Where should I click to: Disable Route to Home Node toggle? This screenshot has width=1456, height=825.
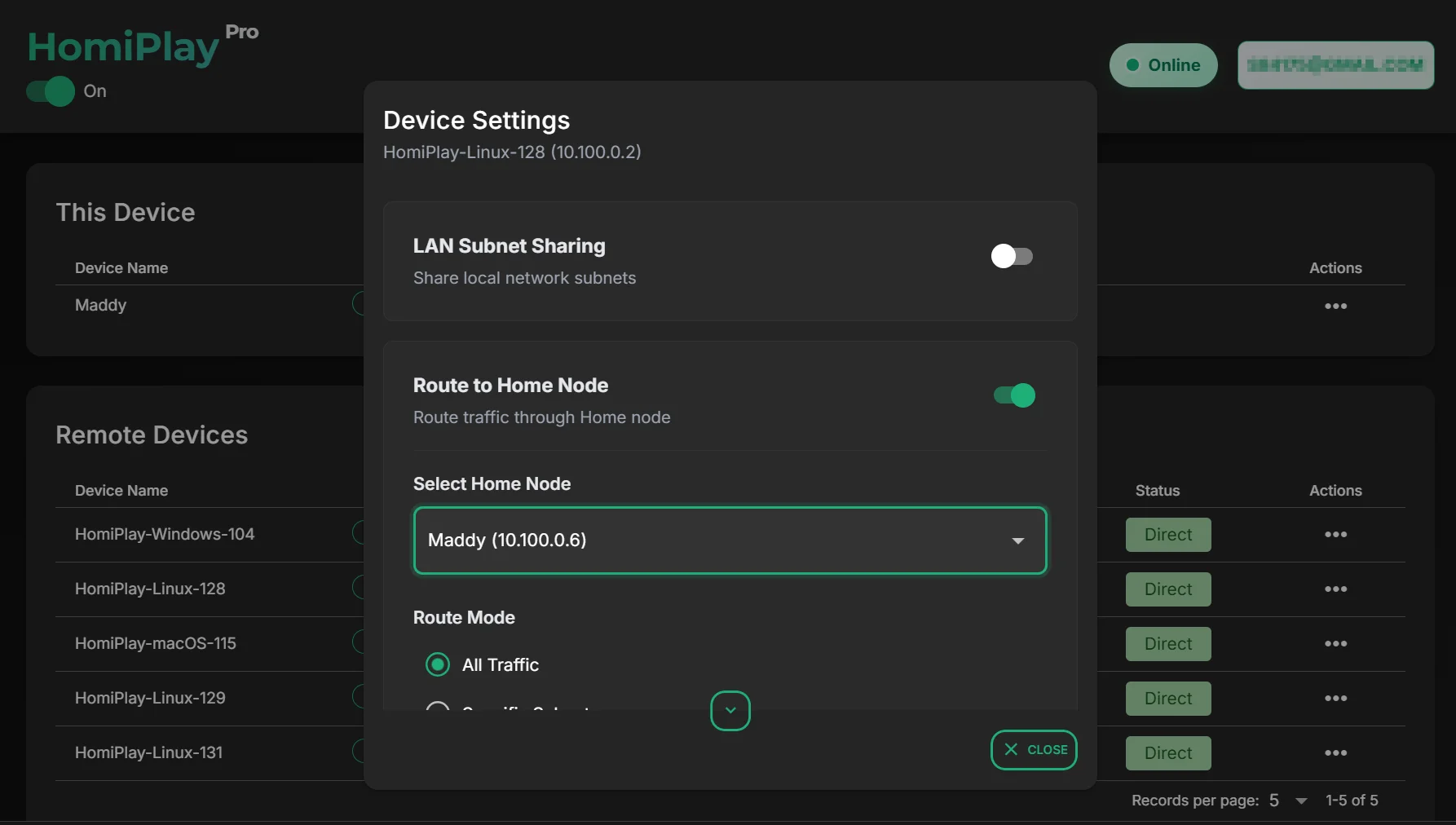point(1013,396)
